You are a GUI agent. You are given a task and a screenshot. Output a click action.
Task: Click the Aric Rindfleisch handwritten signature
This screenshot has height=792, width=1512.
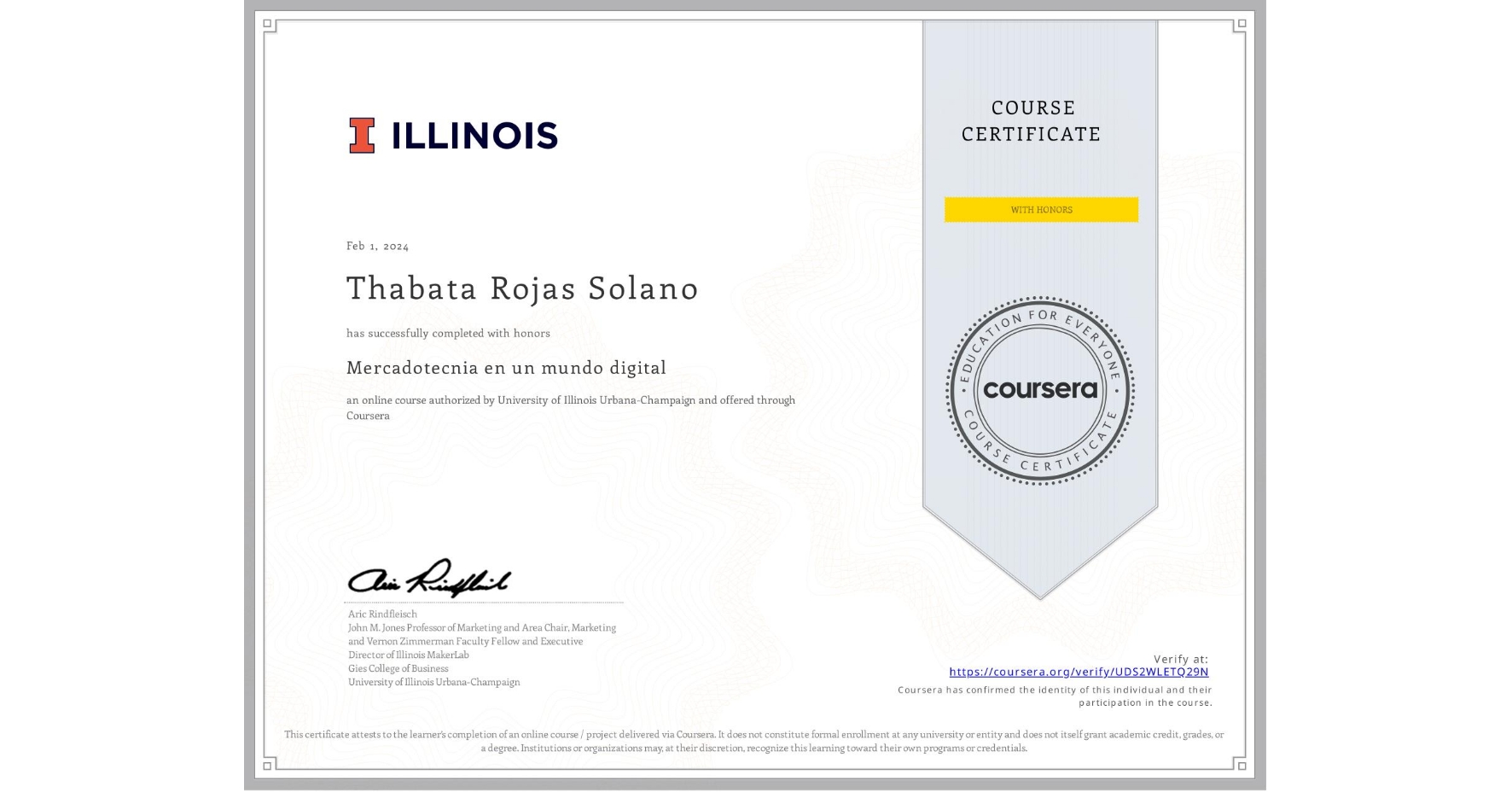pos(429,579)
